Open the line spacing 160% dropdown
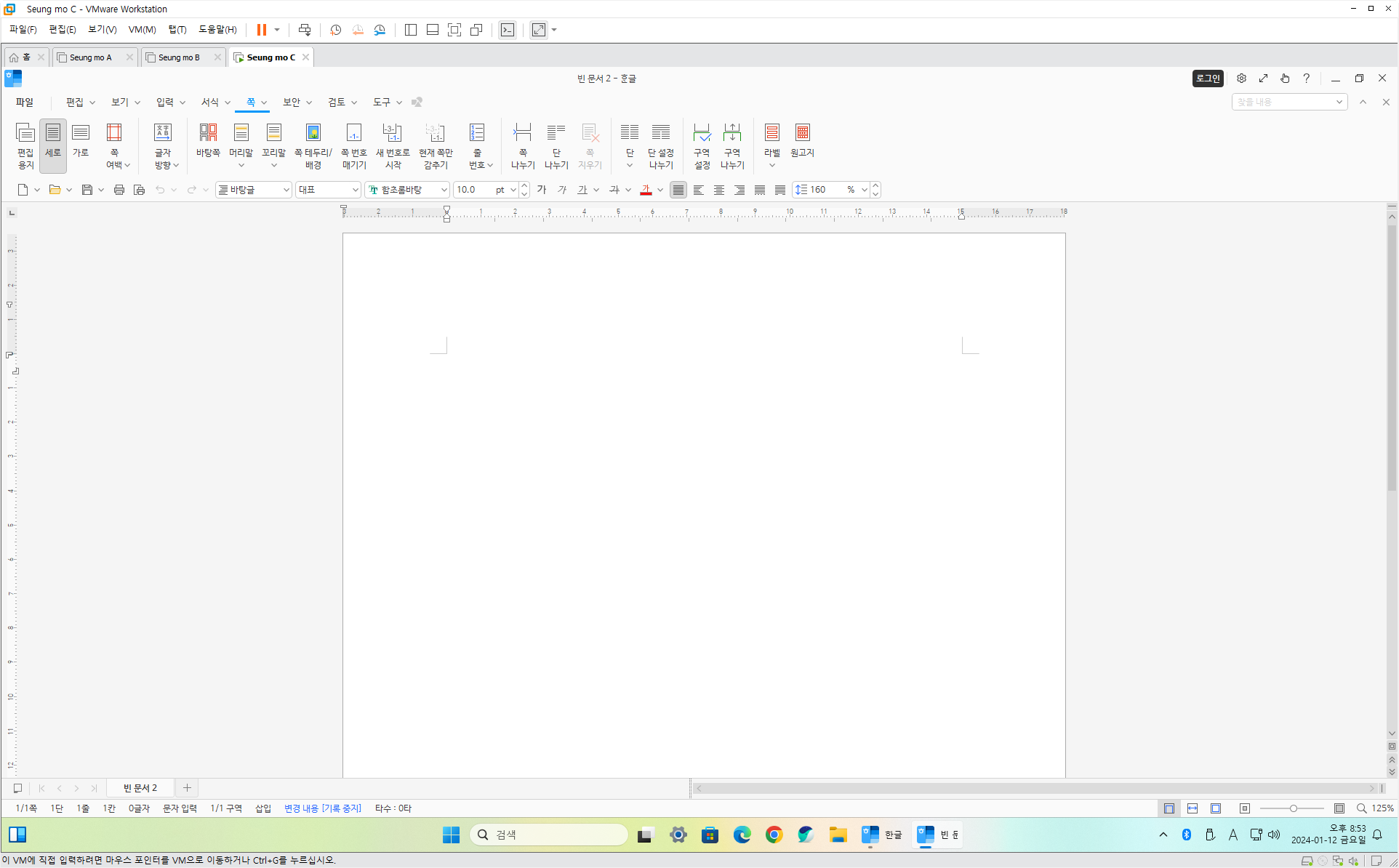 [864, 190]
